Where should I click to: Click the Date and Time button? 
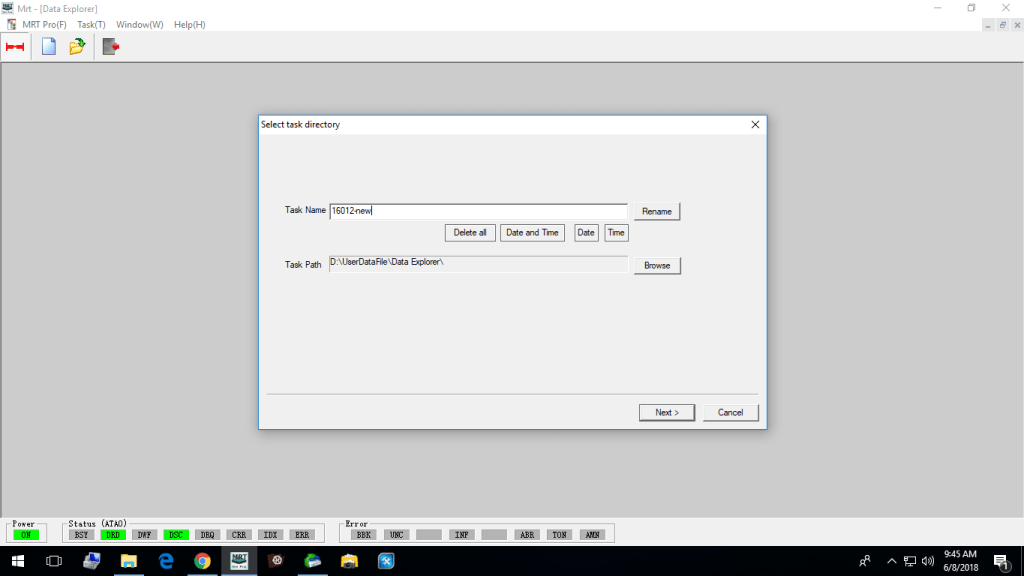[532, 233]
